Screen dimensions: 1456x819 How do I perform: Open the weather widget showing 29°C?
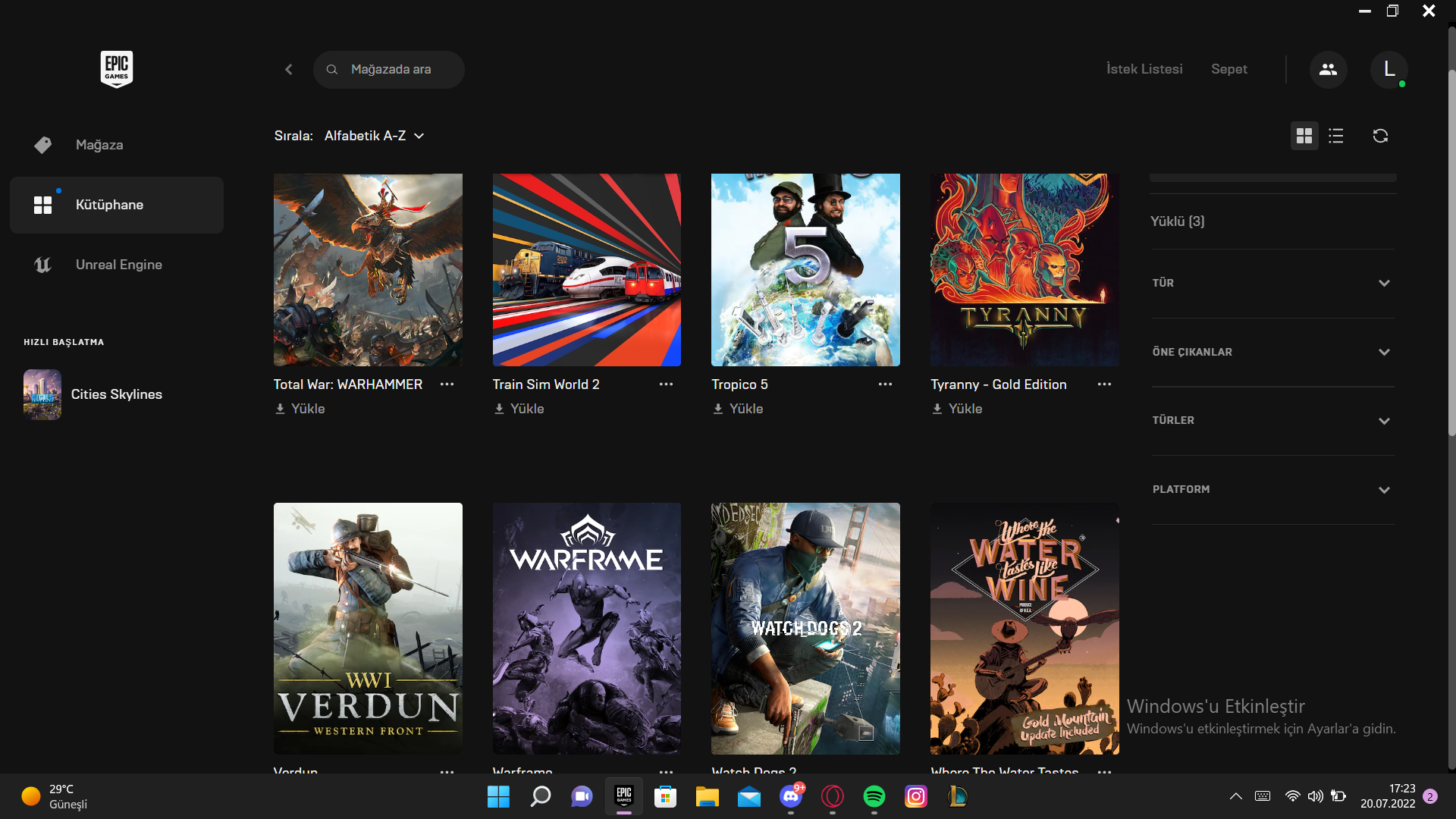(55, 796)
